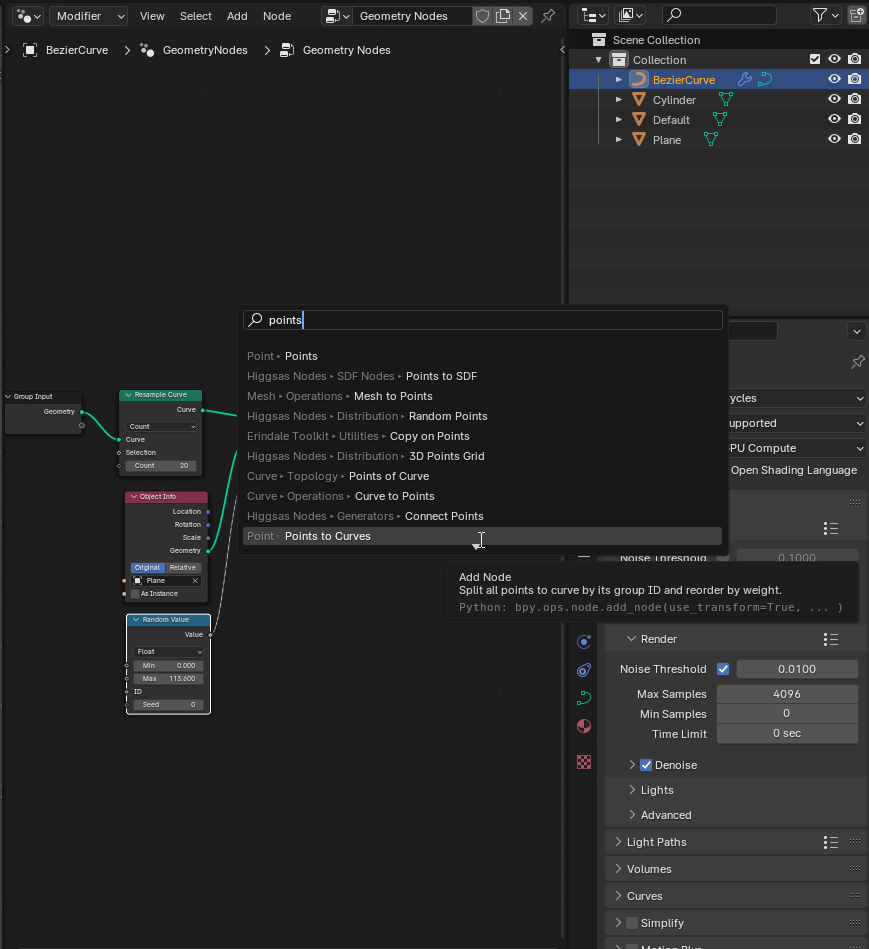Choose Points to Curves search result
The width and height of the screenshot is (869, 949).
pyautogui.click(x=482, y=536)
